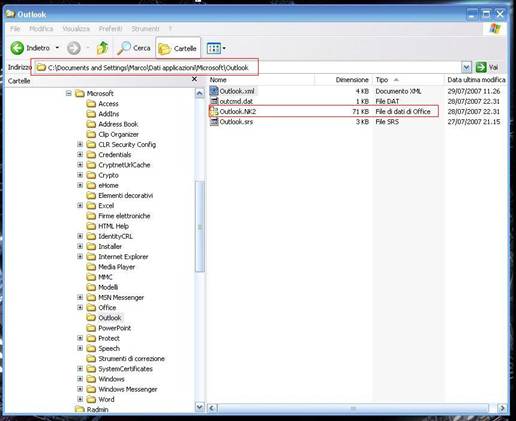Expand the MSN Messenger tree node
This screenshot has height=421, width=516.
pos(80,297)
